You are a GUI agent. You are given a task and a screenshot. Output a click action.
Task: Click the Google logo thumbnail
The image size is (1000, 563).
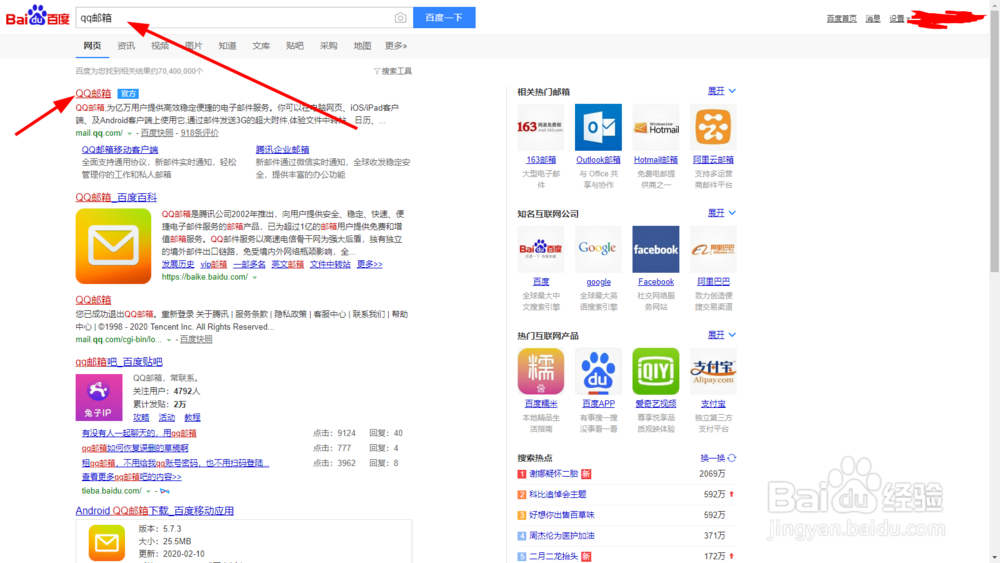(598, 249)
